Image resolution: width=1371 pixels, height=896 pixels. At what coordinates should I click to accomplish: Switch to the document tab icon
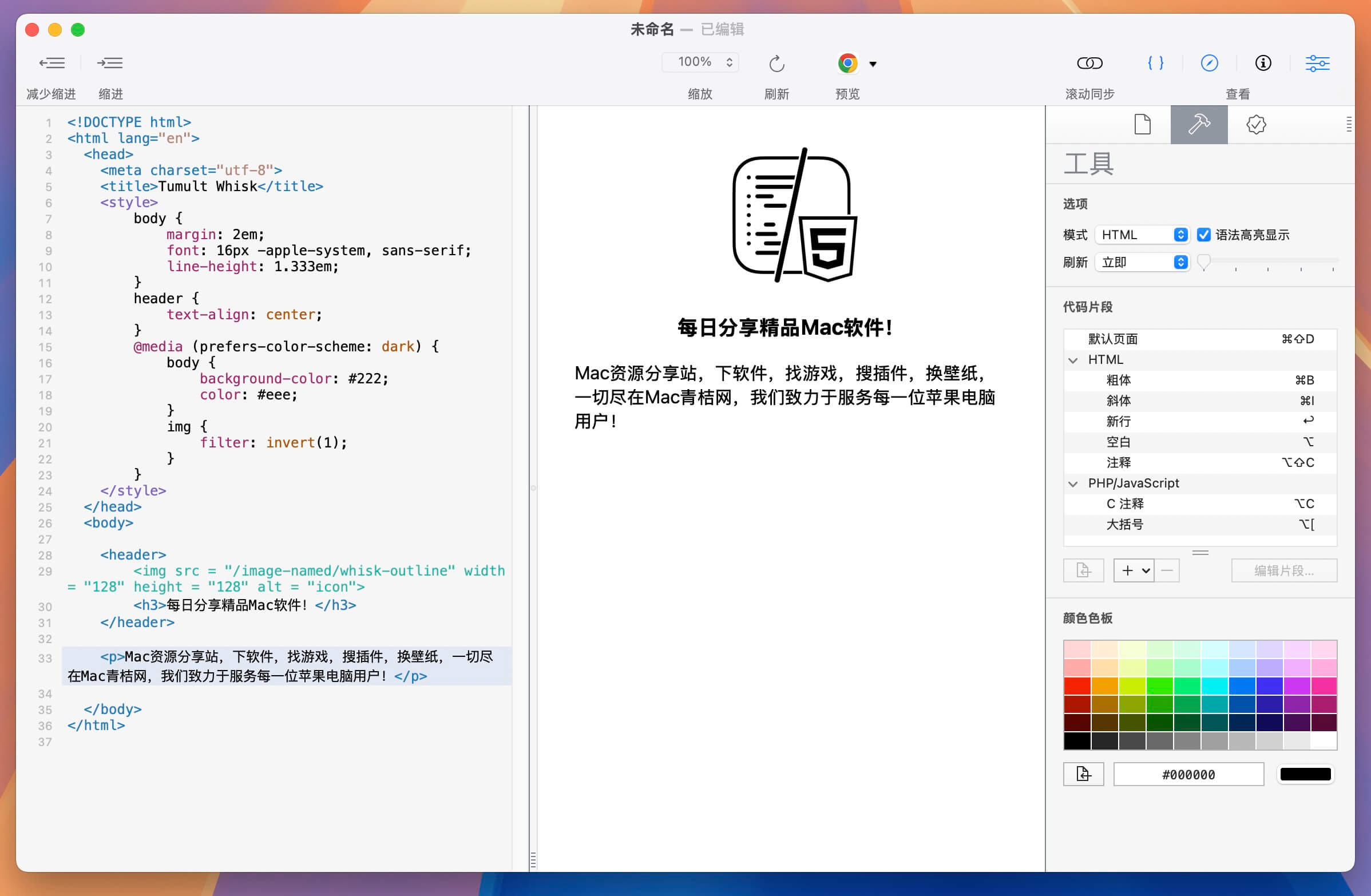coord(1142,124)
